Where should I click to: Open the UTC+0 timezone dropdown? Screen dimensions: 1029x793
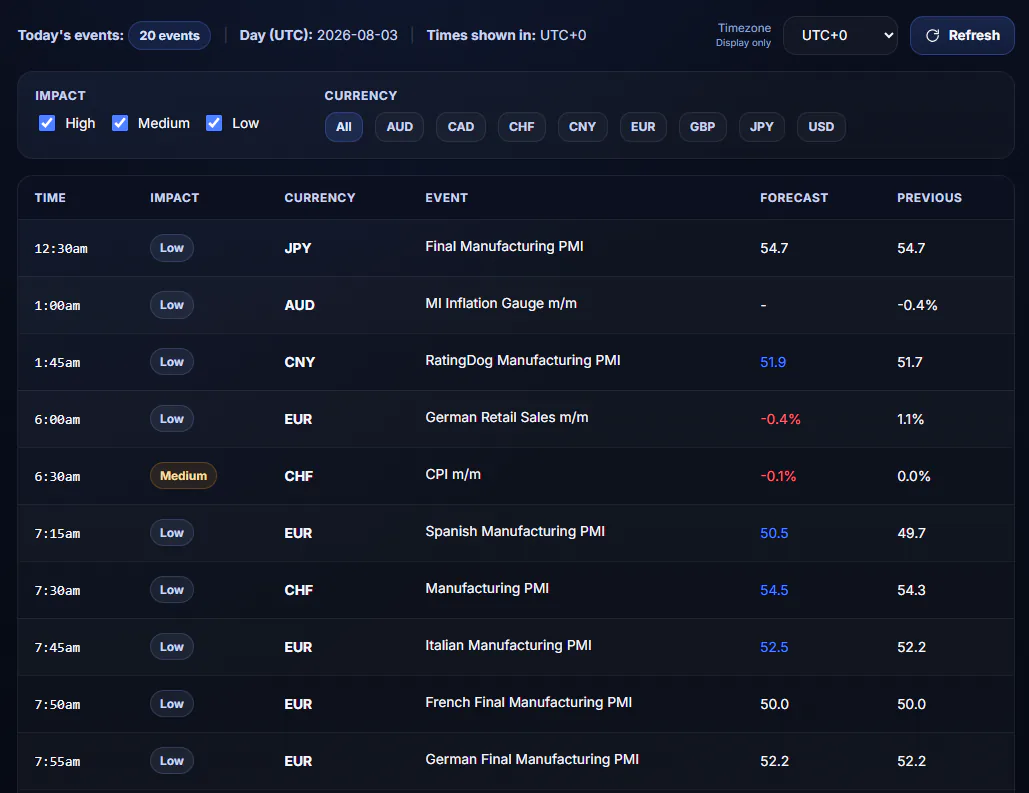pyautogui.click(x=840, y=35)
